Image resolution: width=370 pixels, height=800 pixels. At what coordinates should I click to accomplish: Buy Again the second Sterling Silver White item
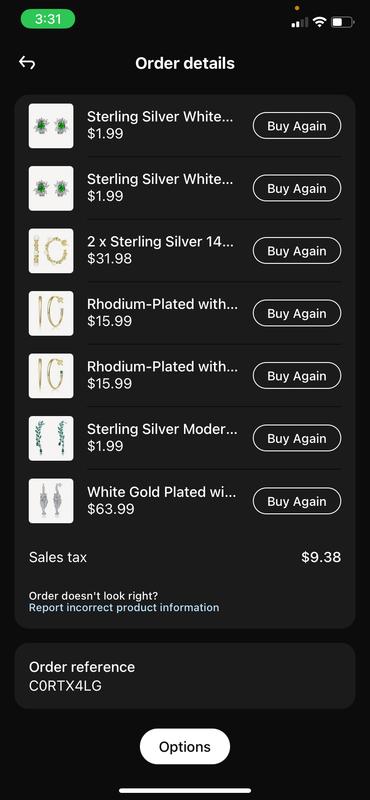coord(297,188)
